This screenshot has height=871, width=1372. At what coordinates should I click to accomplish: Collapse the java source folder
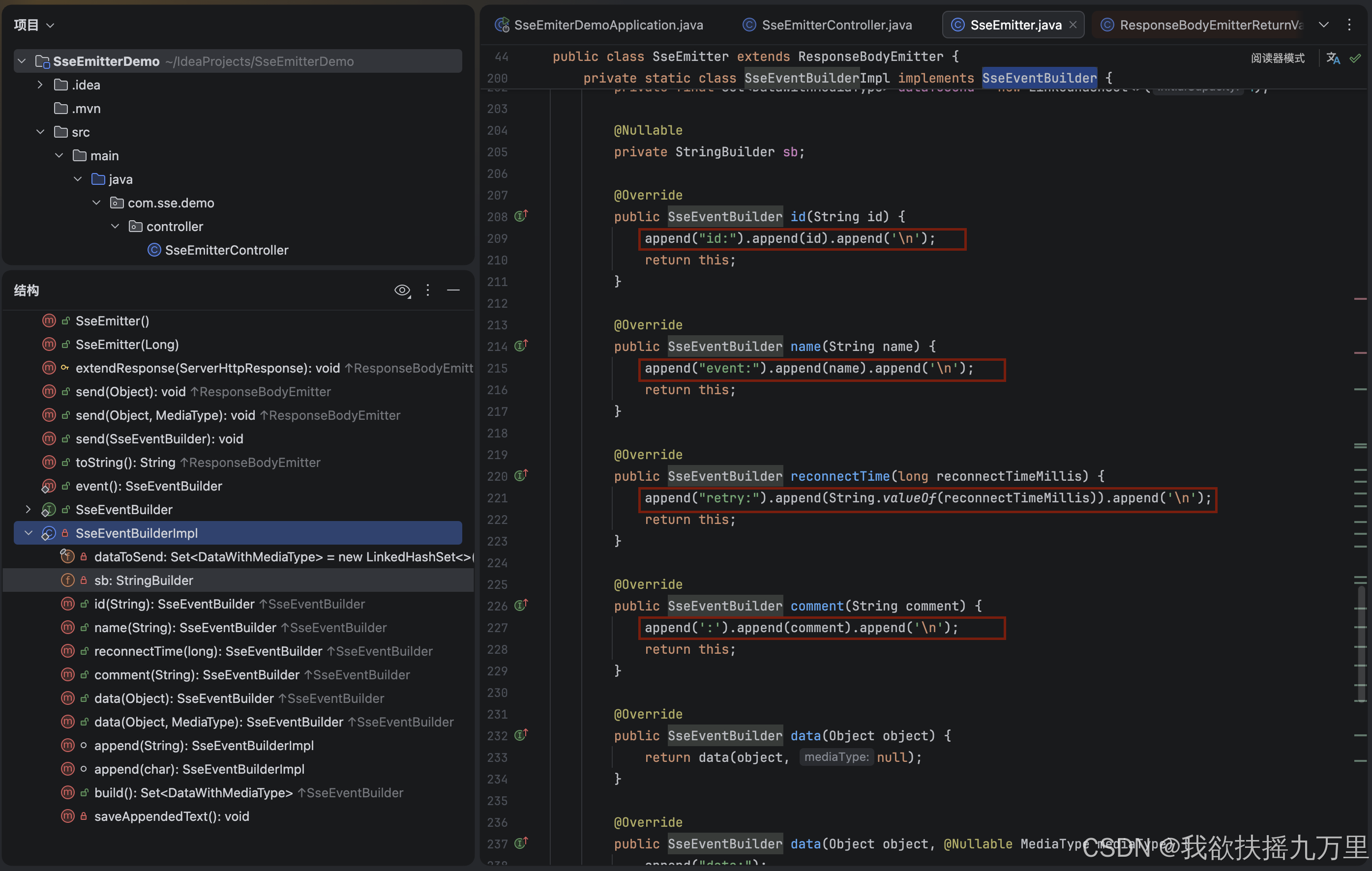(x=78, y=179)
